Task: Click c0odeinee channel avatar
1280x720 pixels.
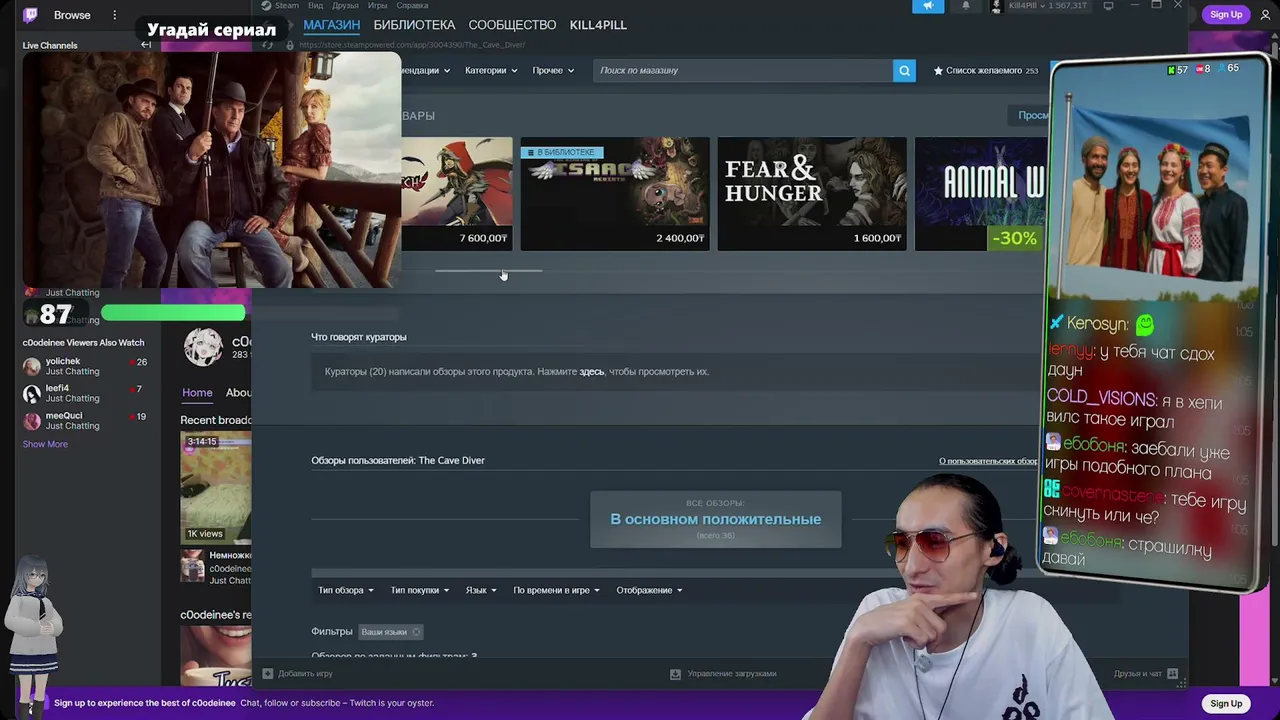Action: tap(203, 347)
